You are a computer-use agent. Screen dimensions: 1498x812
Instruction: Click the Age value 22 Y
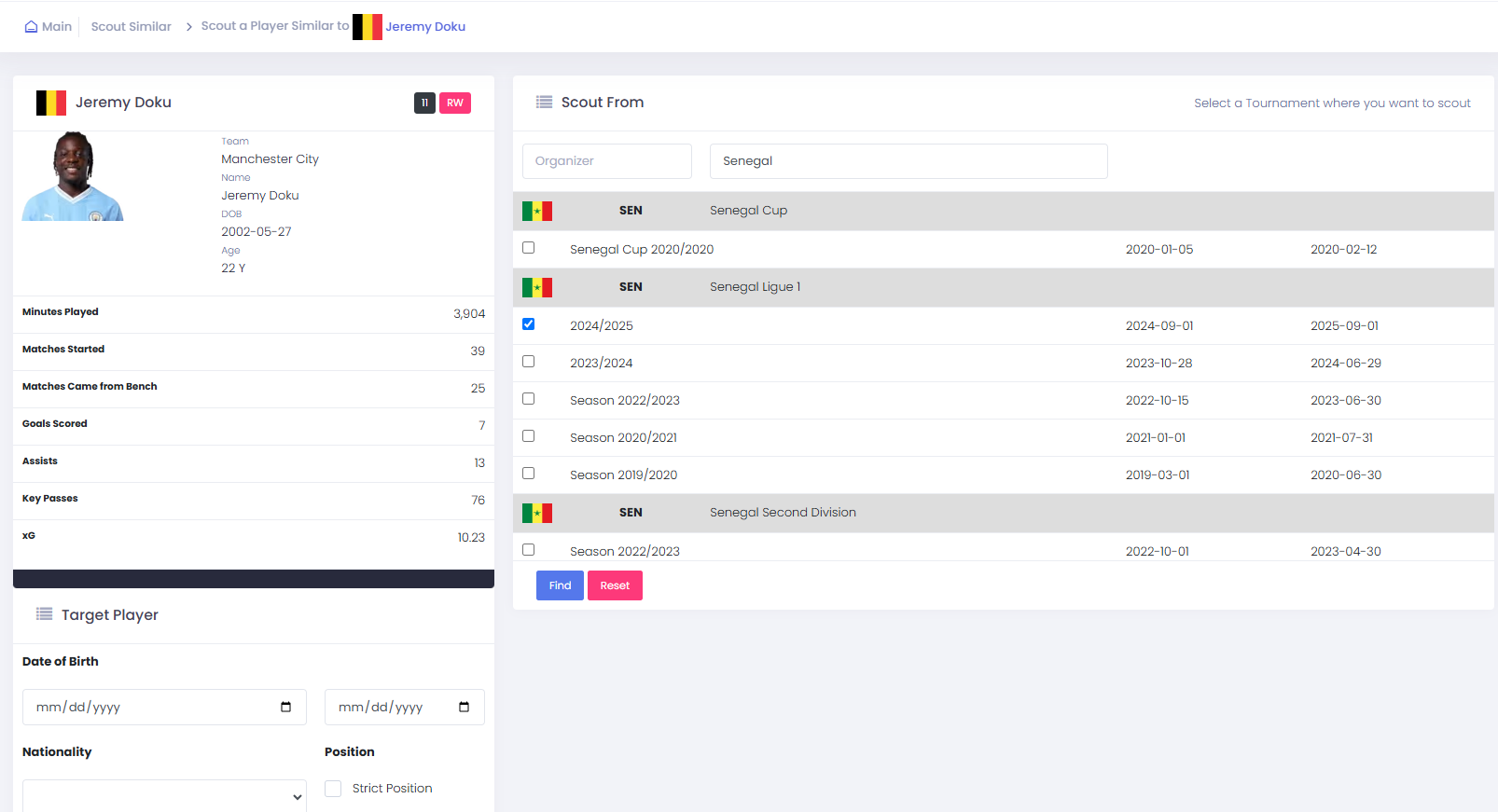point(233,268)
